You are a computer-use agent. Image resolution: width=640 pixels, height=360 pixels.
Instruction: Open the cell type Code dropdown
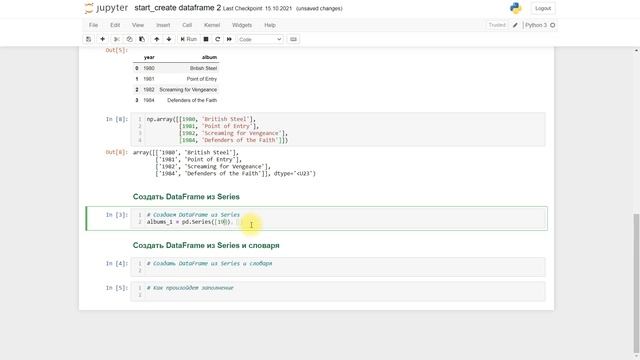[260, 39]
